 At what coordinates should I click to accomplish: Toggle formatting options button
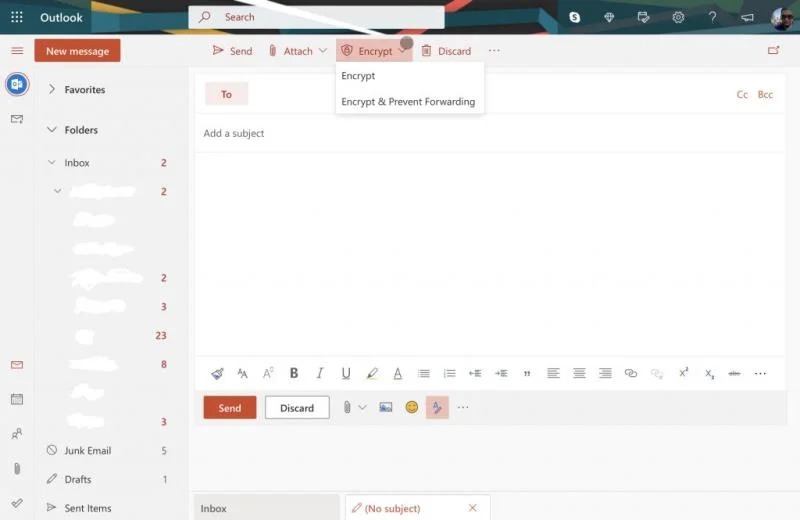pos(437,407)
